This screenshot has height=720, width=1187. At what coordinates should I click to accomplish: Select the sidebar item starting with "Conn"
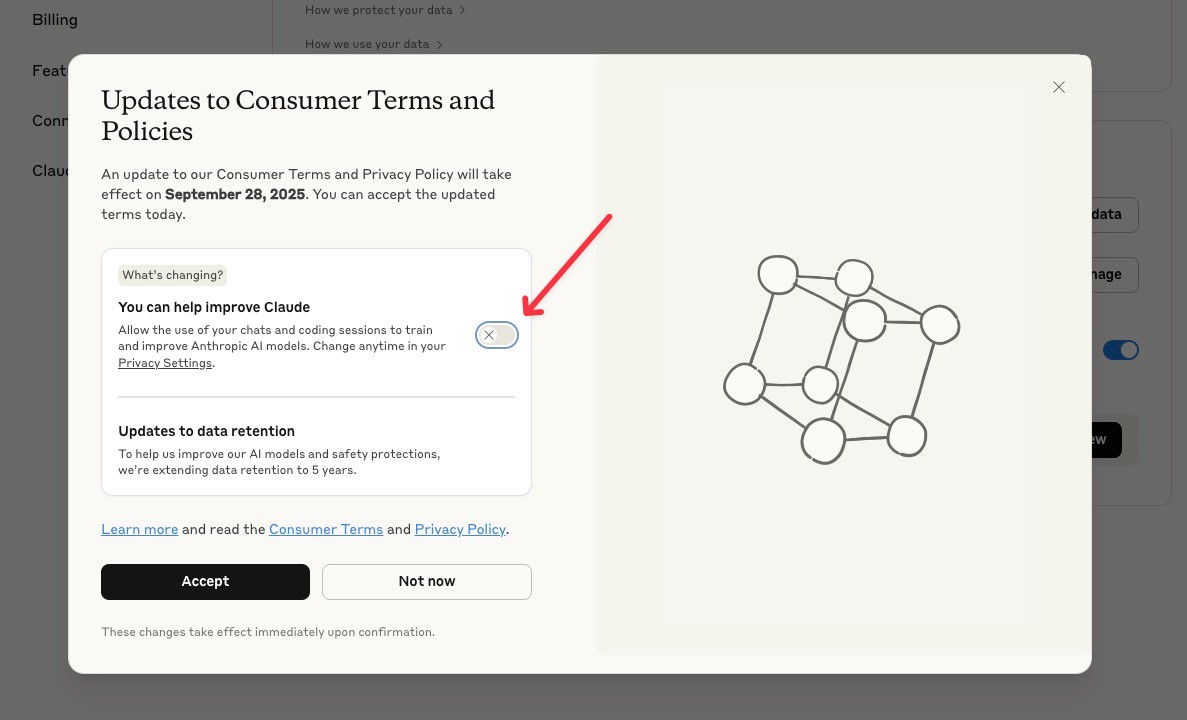click(x=50, y=120)
